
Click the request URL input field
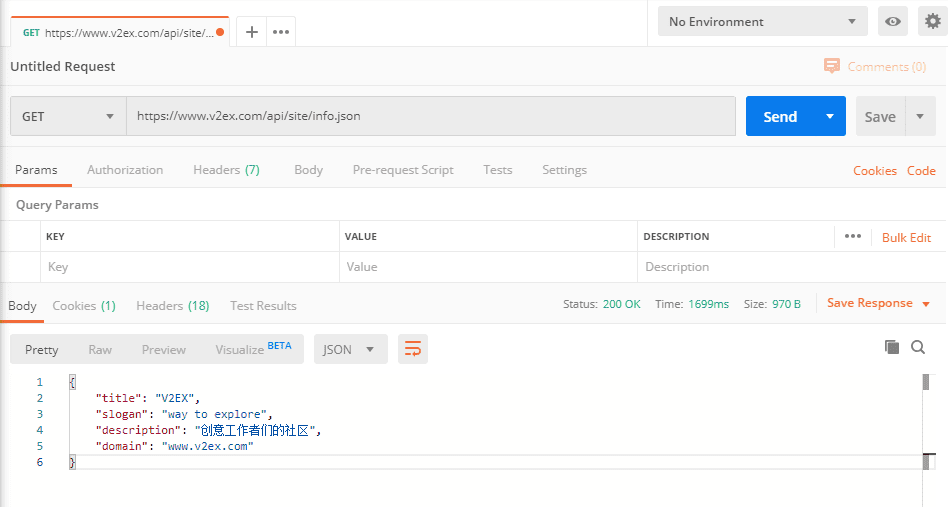[x=430, y=116]
